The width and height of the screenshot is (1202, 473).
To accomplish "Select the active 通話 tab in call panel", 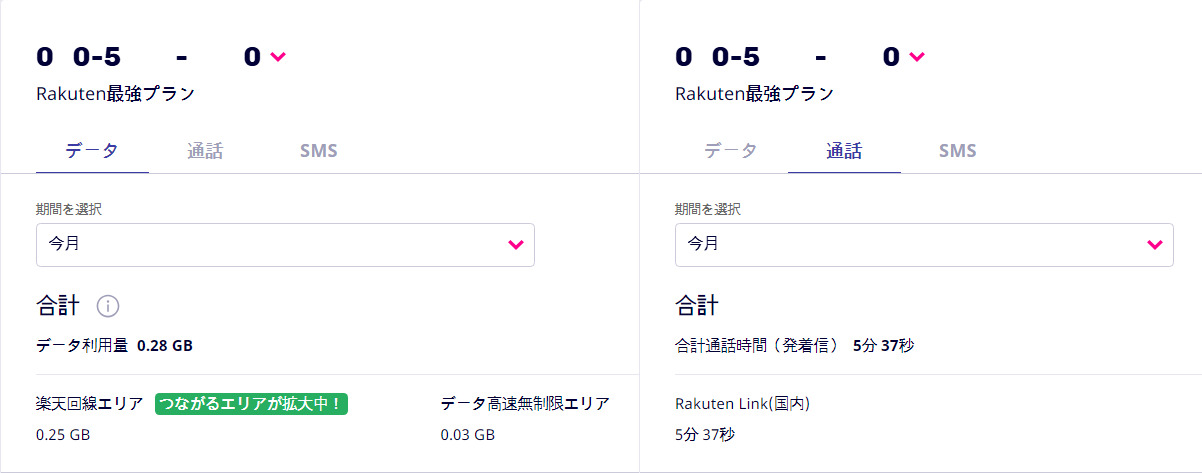I will (x=844, y=151).
